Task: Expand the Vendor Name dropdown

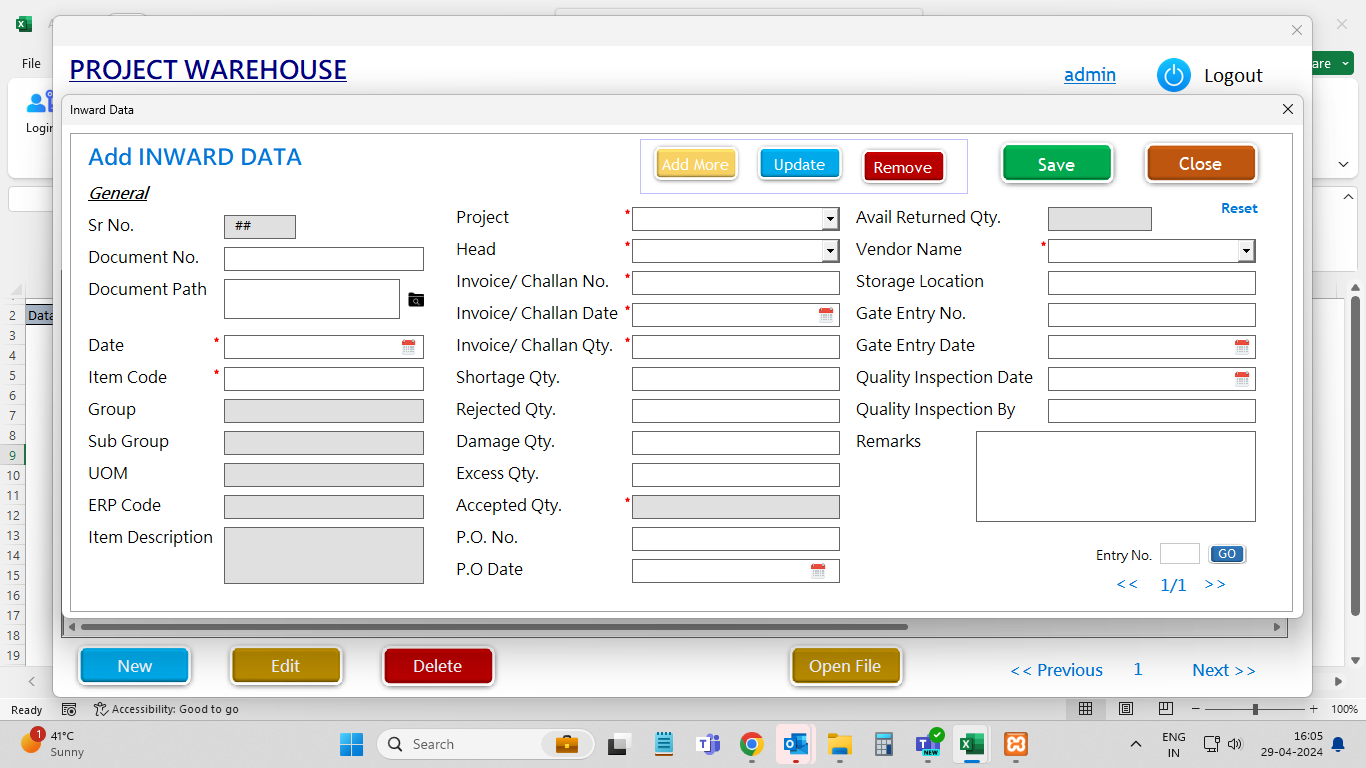Action: click(1246, 251)
